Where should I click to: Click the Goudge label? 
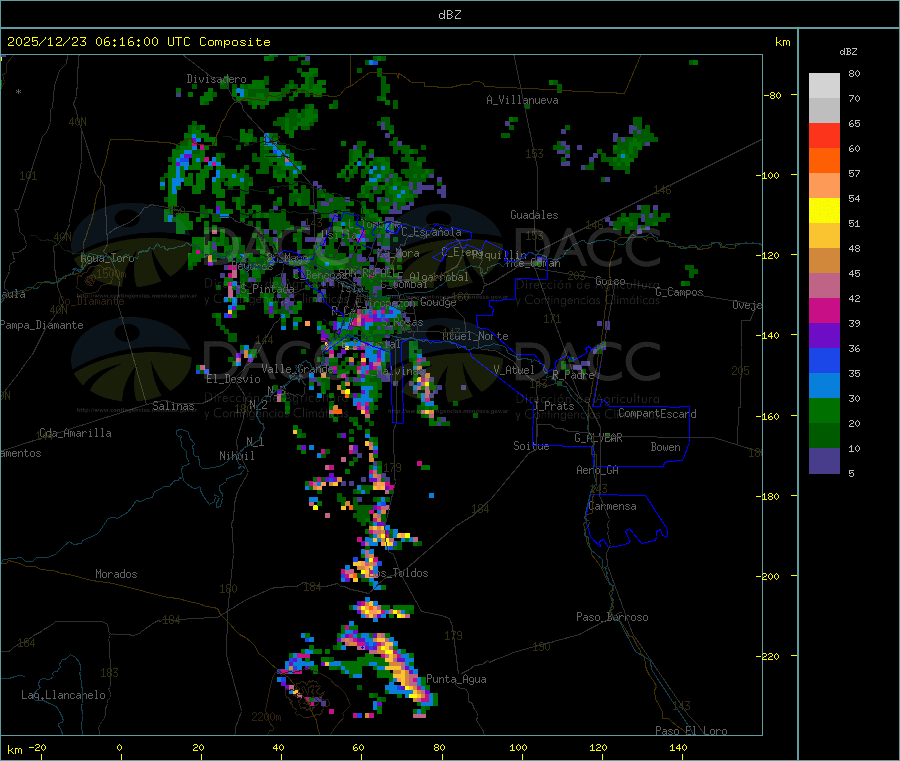[438, 302]
